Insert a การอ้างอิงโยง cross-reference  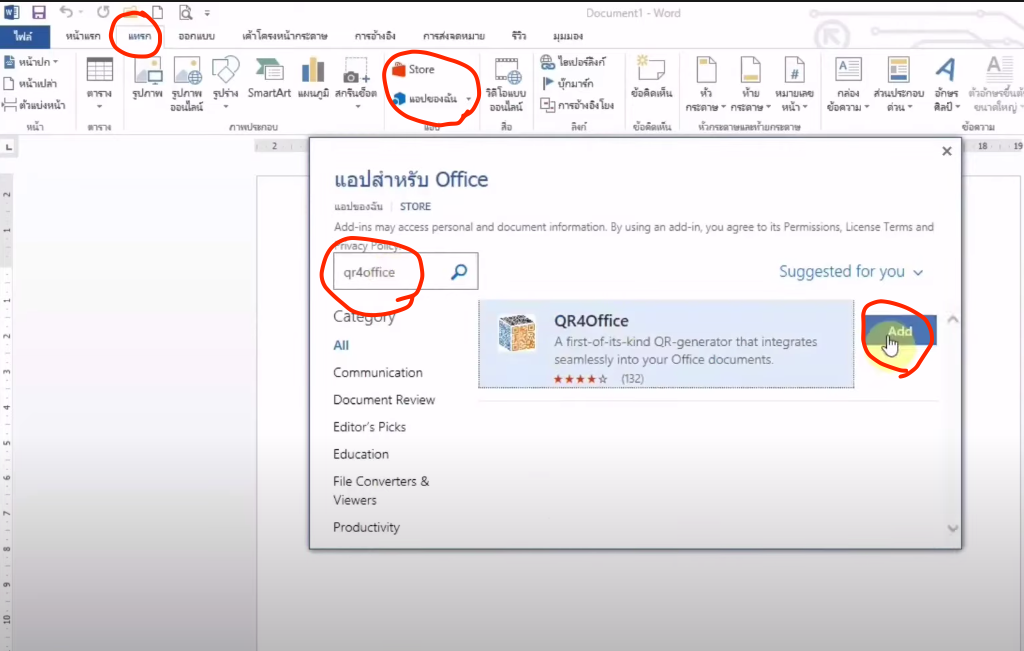pyautogui.click(x=577, y=104)
